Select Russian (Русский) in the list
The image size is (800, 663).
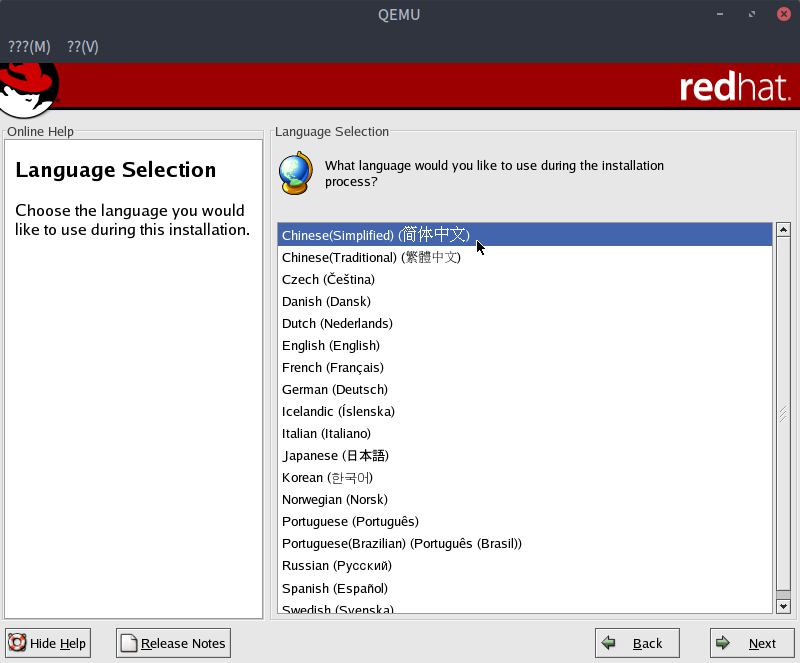[x=337, y=565]
